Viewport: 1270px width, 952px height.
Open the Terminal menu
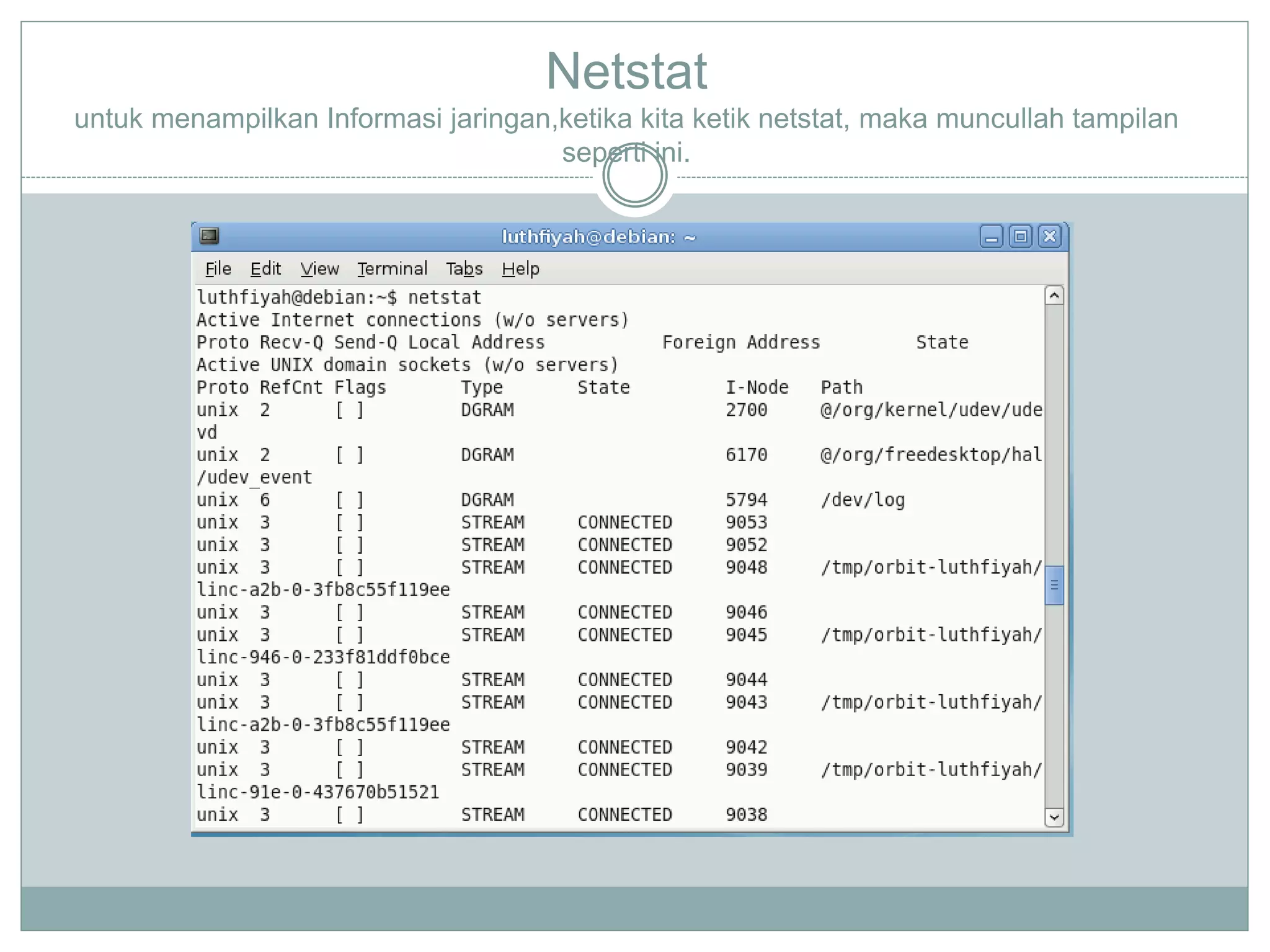tap(393, 269)
